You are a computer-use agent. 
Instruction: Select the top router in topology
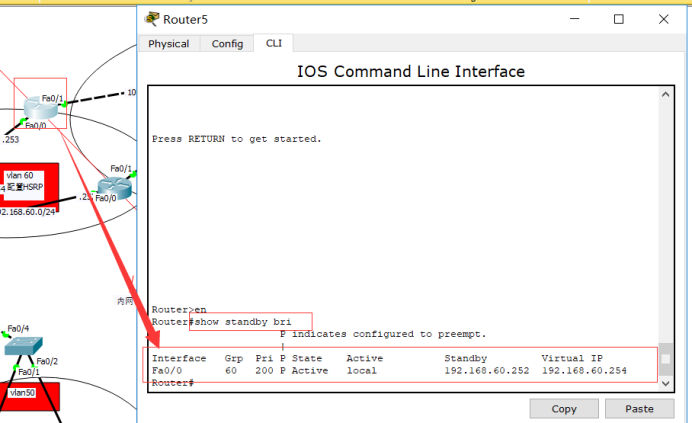point(40,107)
